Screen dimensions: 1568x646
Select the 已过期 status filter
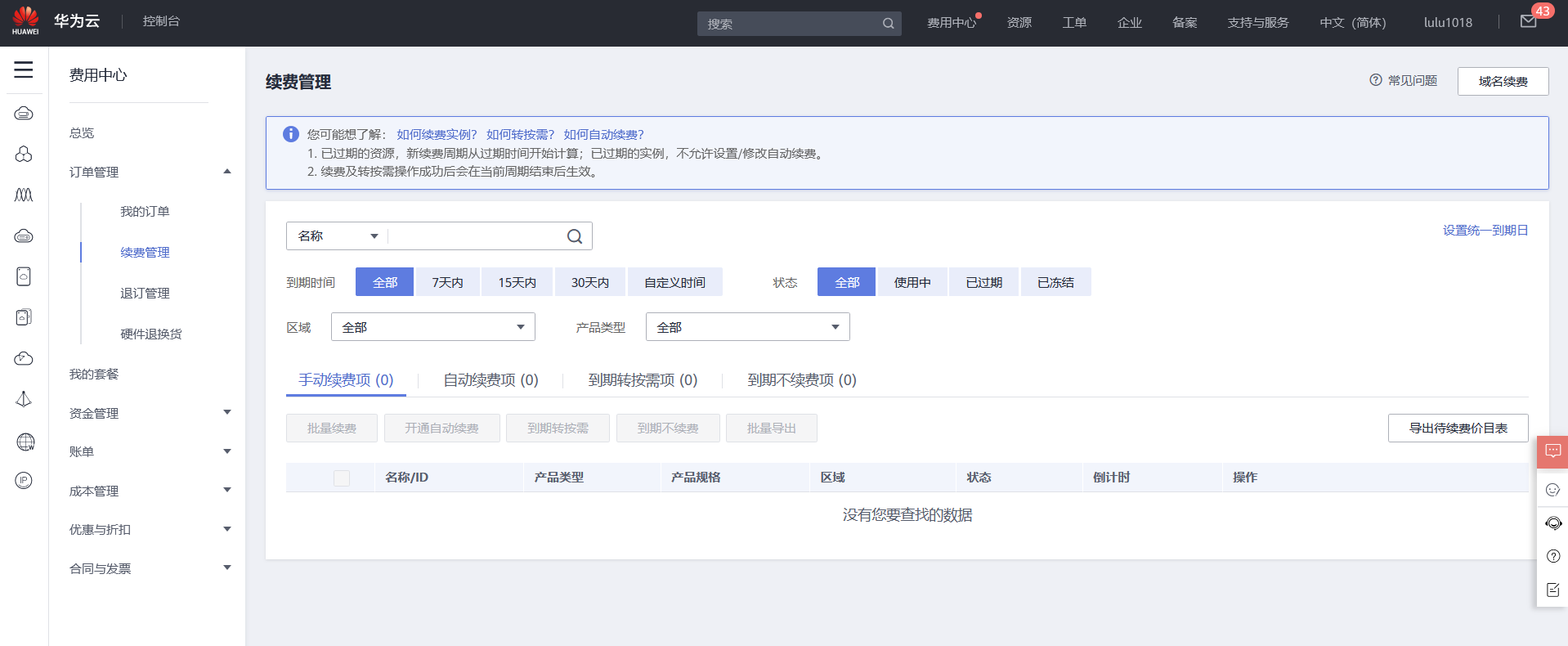983,282
